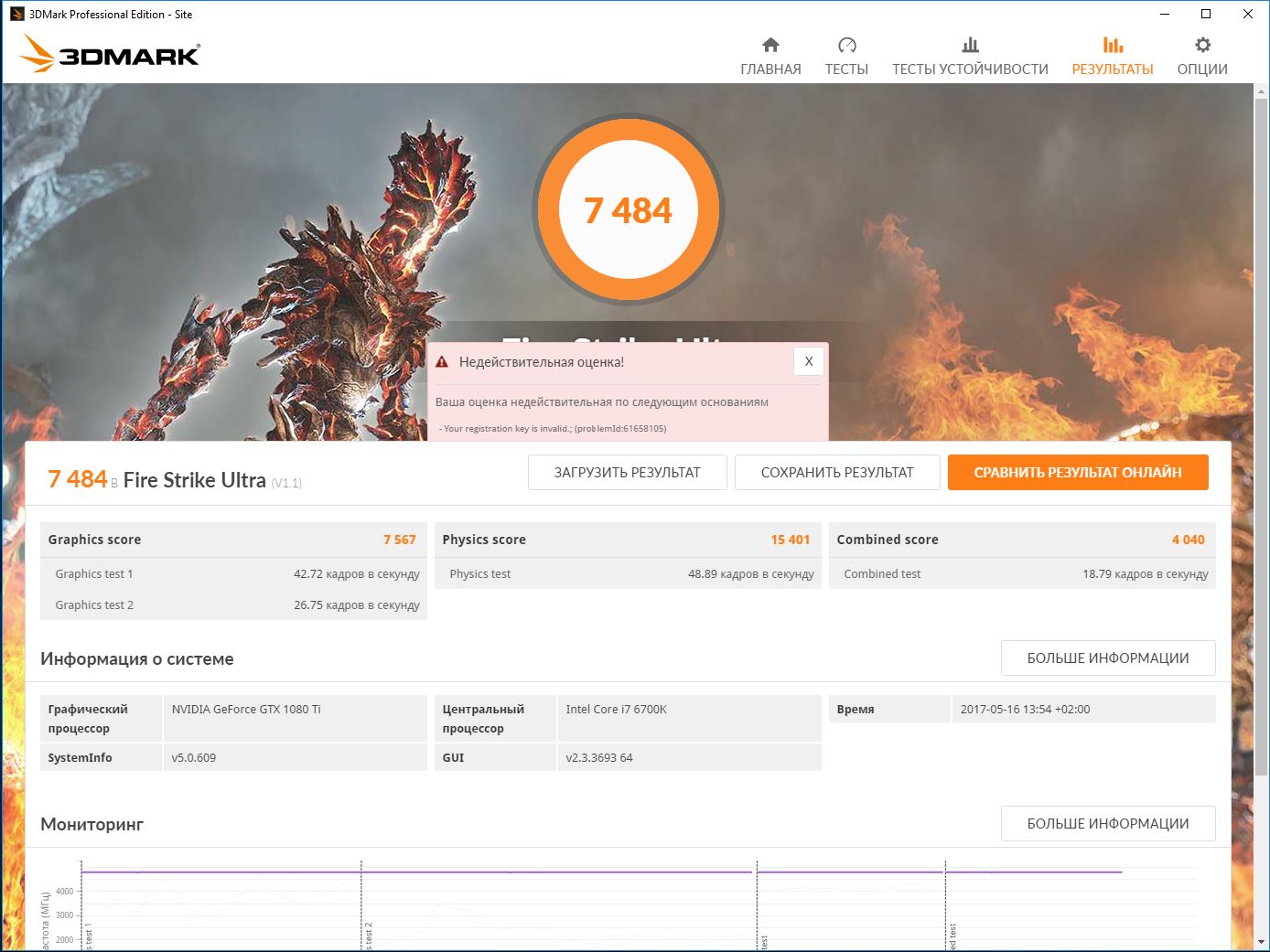Close the 3DMark window
The image size is (1270, 952).
coord(1248,14)
